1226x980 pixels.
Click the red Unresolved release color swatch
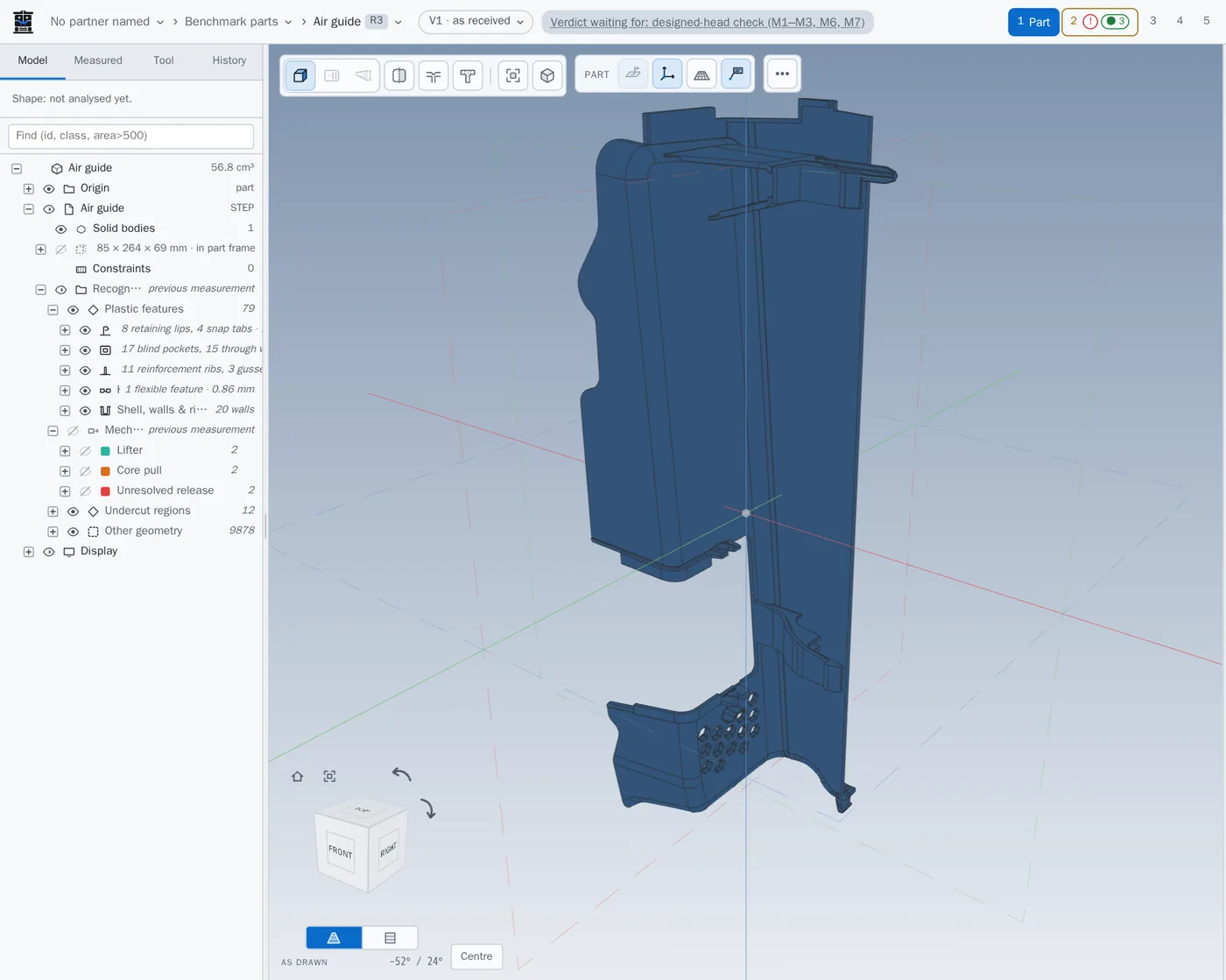click(105, 491)
